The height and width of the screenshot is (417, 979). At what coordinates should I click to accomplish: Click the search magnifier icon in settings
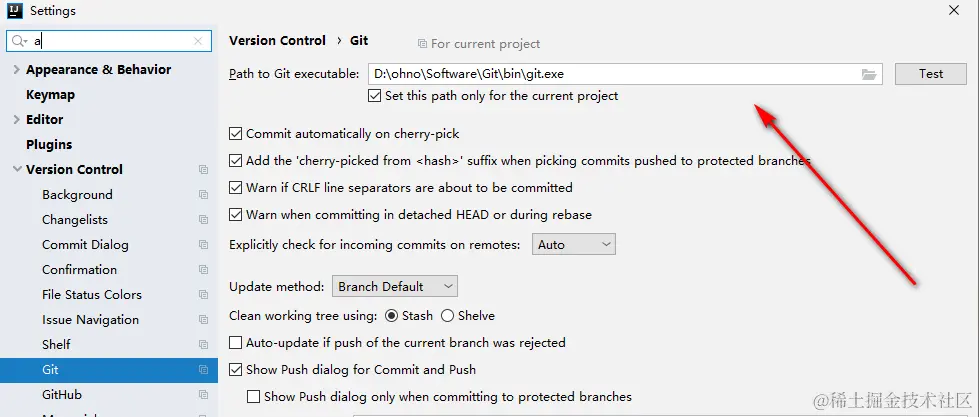(x=20, y=41)
